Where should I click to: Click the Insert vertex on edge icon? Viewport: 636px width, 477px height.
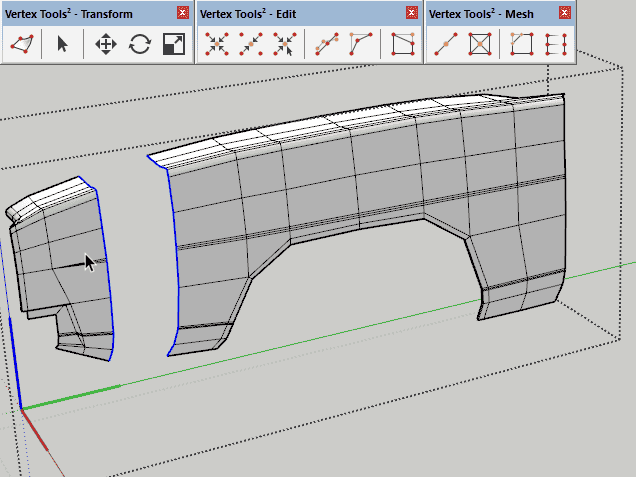tap(327, 44)
